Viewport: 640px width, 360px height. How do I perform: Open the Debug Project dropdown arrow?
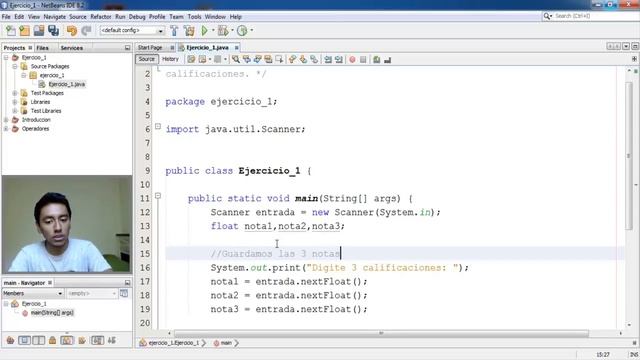point(232,30)
